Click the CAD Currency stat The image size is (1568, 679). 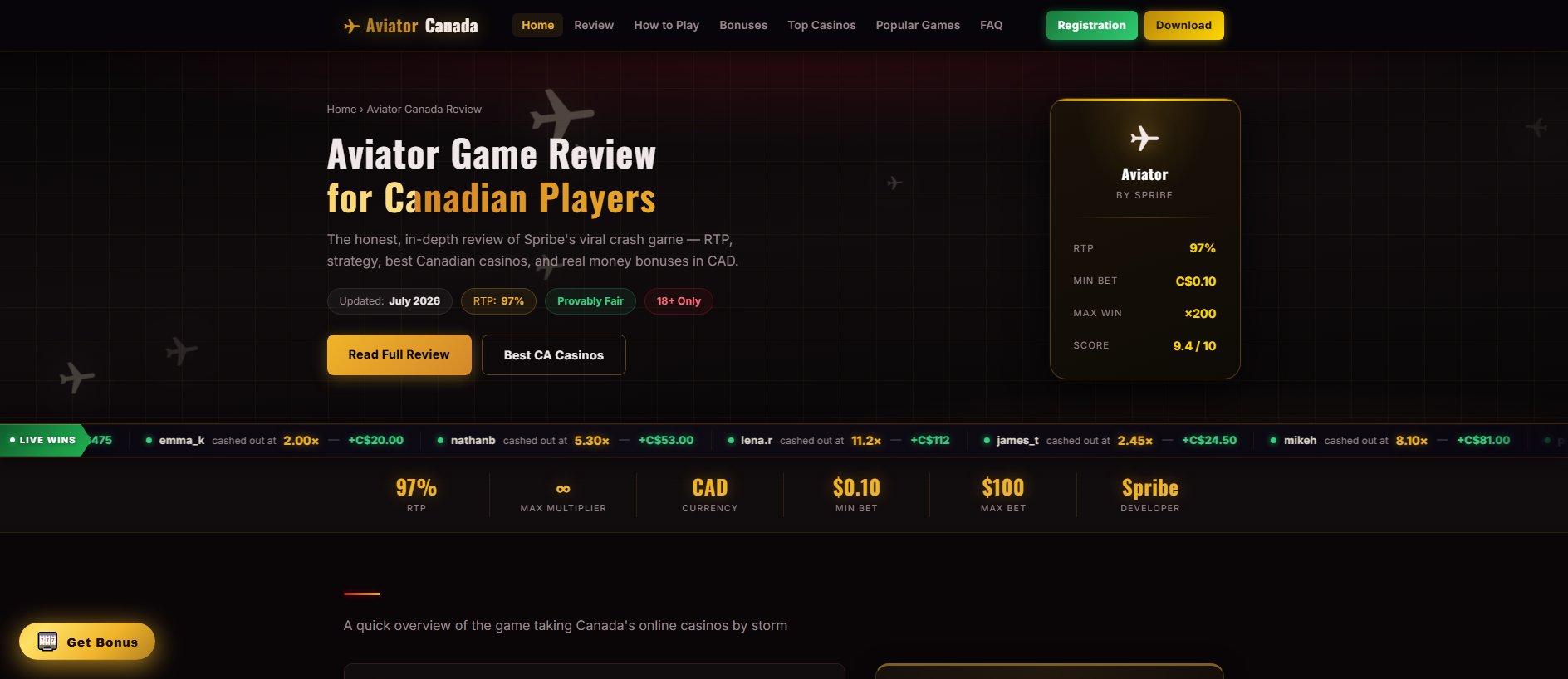click(710, 495)
